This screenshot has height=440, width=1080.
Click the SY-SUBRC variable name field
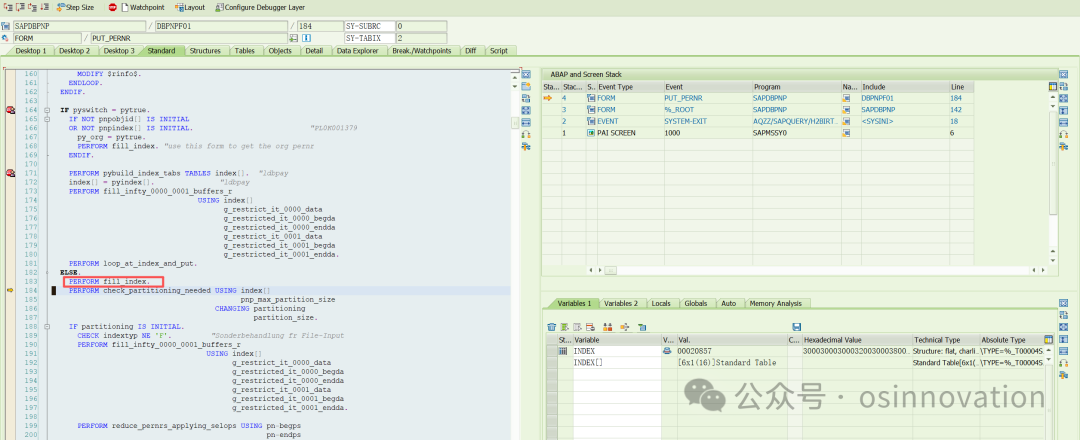click(369, 26)
